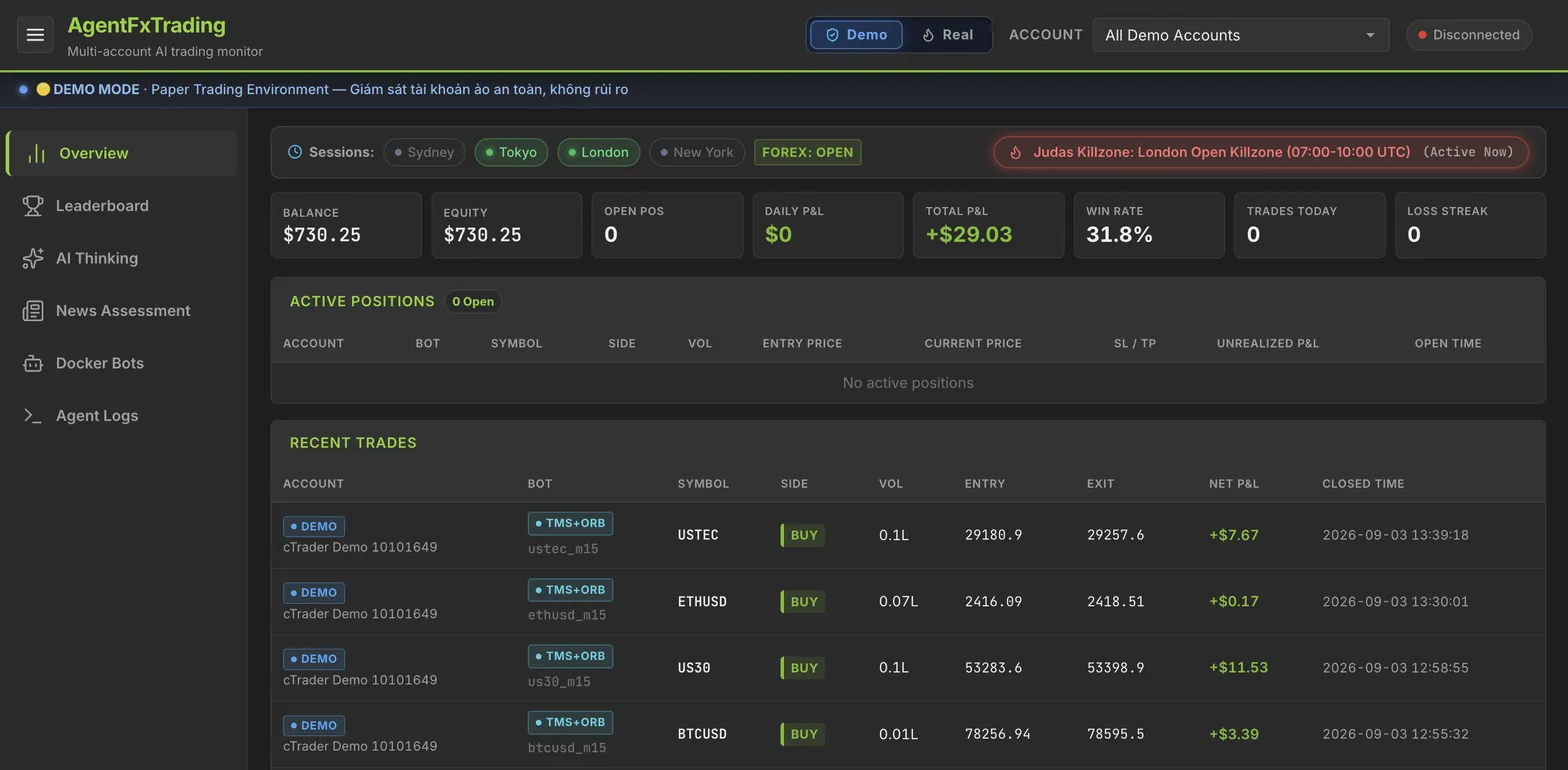Click the BTCUSD symbol cell
The image size is (1568, 770).
702,734
